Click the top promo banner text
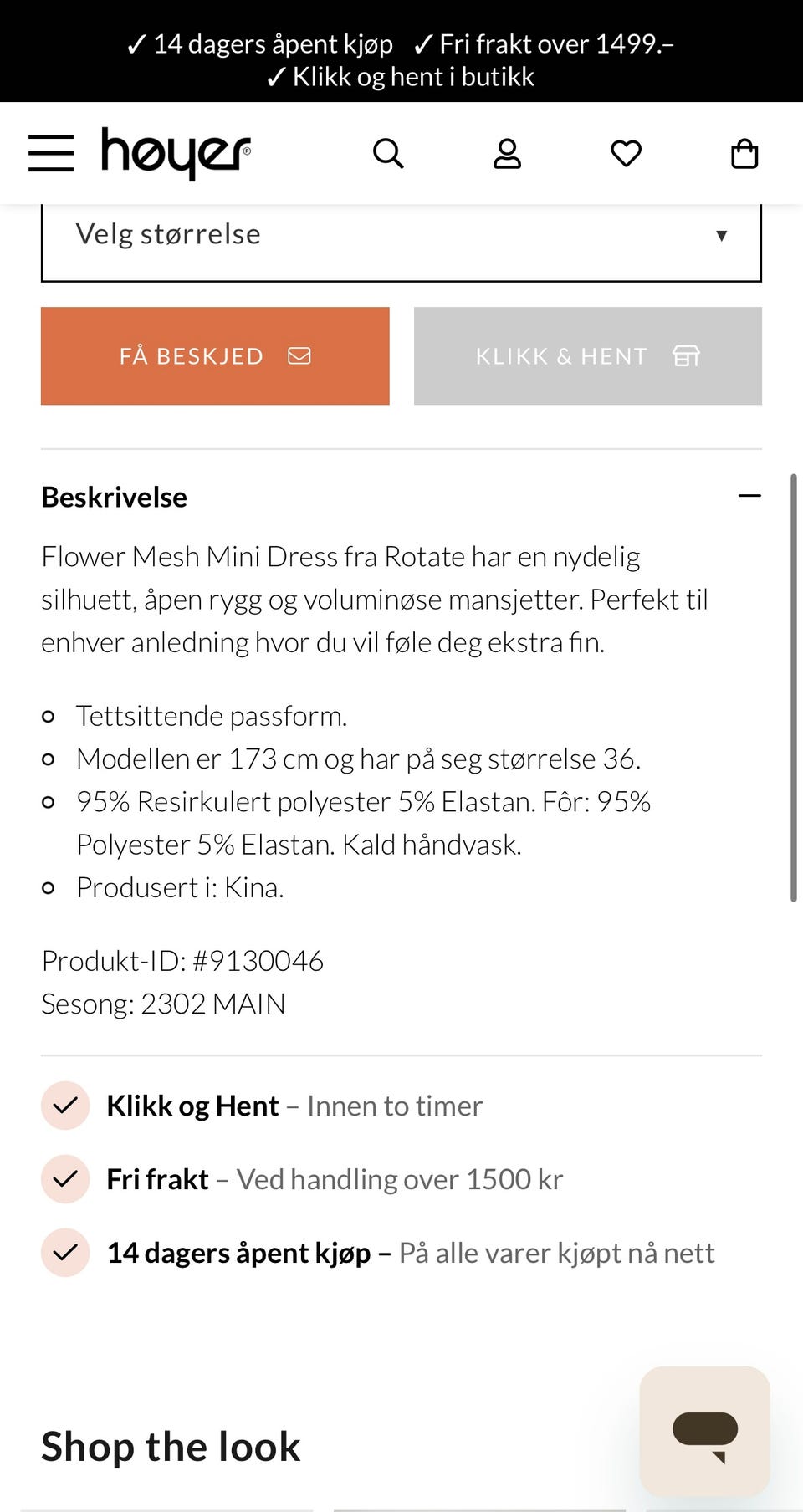Image resolution: width=803 pixels, height=1512 pixels. 401,59
